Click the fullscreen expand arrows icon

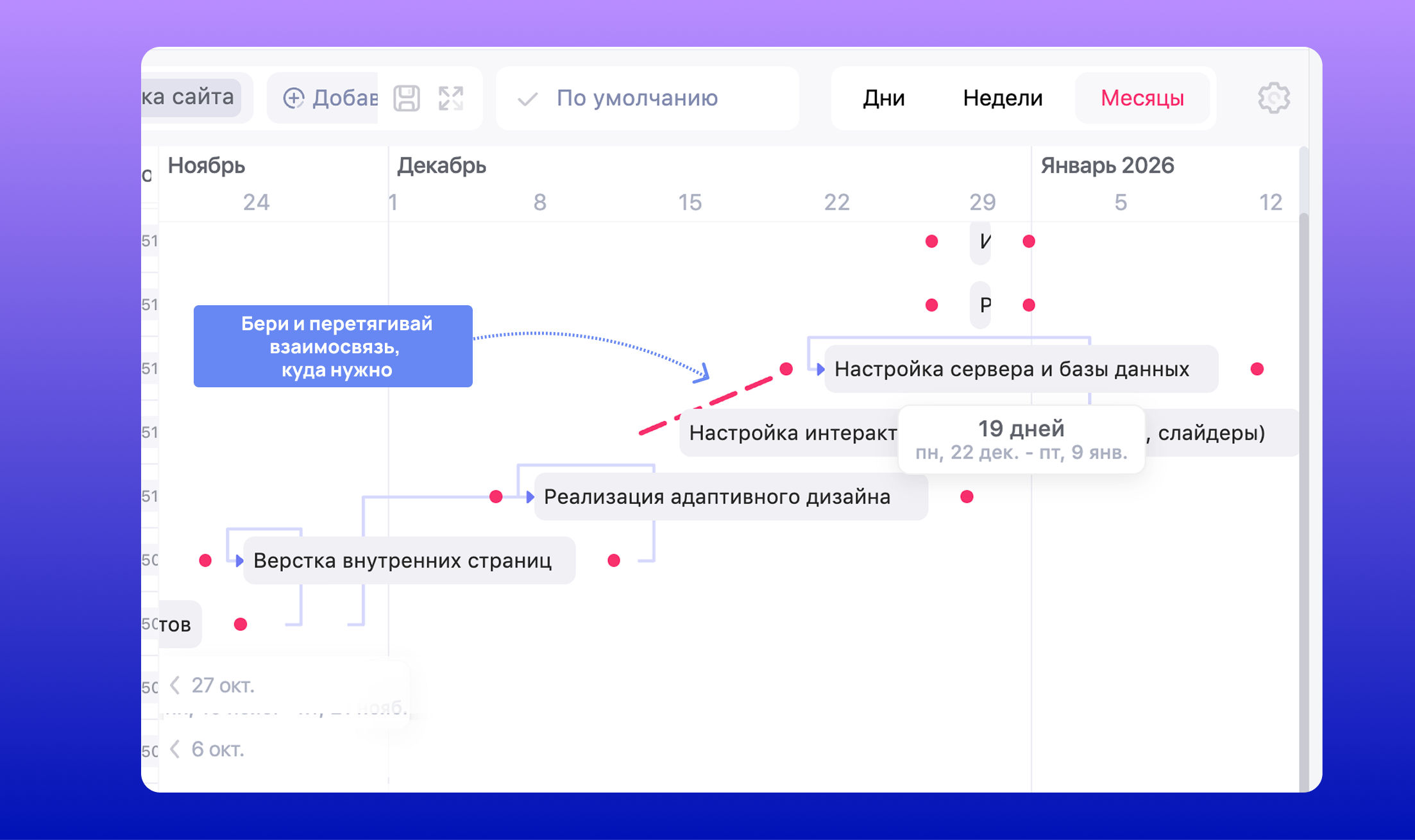click(451, 98)
